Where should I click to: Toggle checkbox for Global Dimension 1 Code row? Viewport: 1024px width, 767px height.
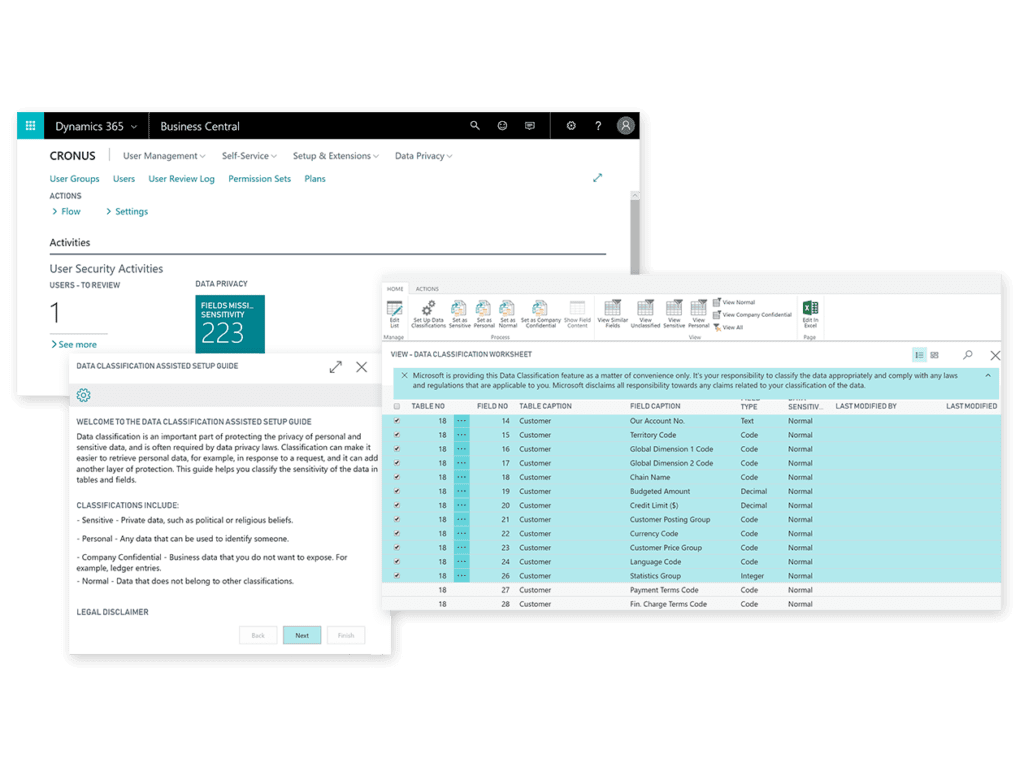point(396,449)
